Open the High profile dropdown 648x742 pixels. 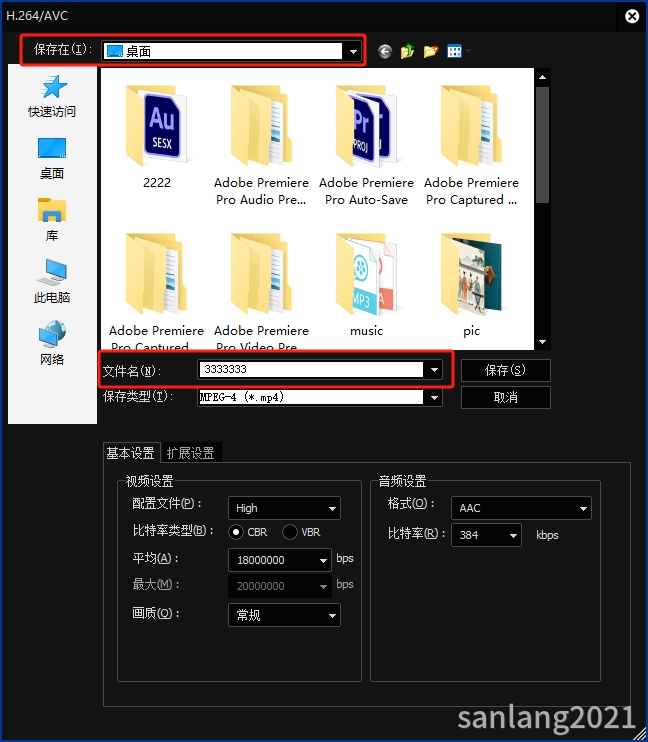coord(284,508)
